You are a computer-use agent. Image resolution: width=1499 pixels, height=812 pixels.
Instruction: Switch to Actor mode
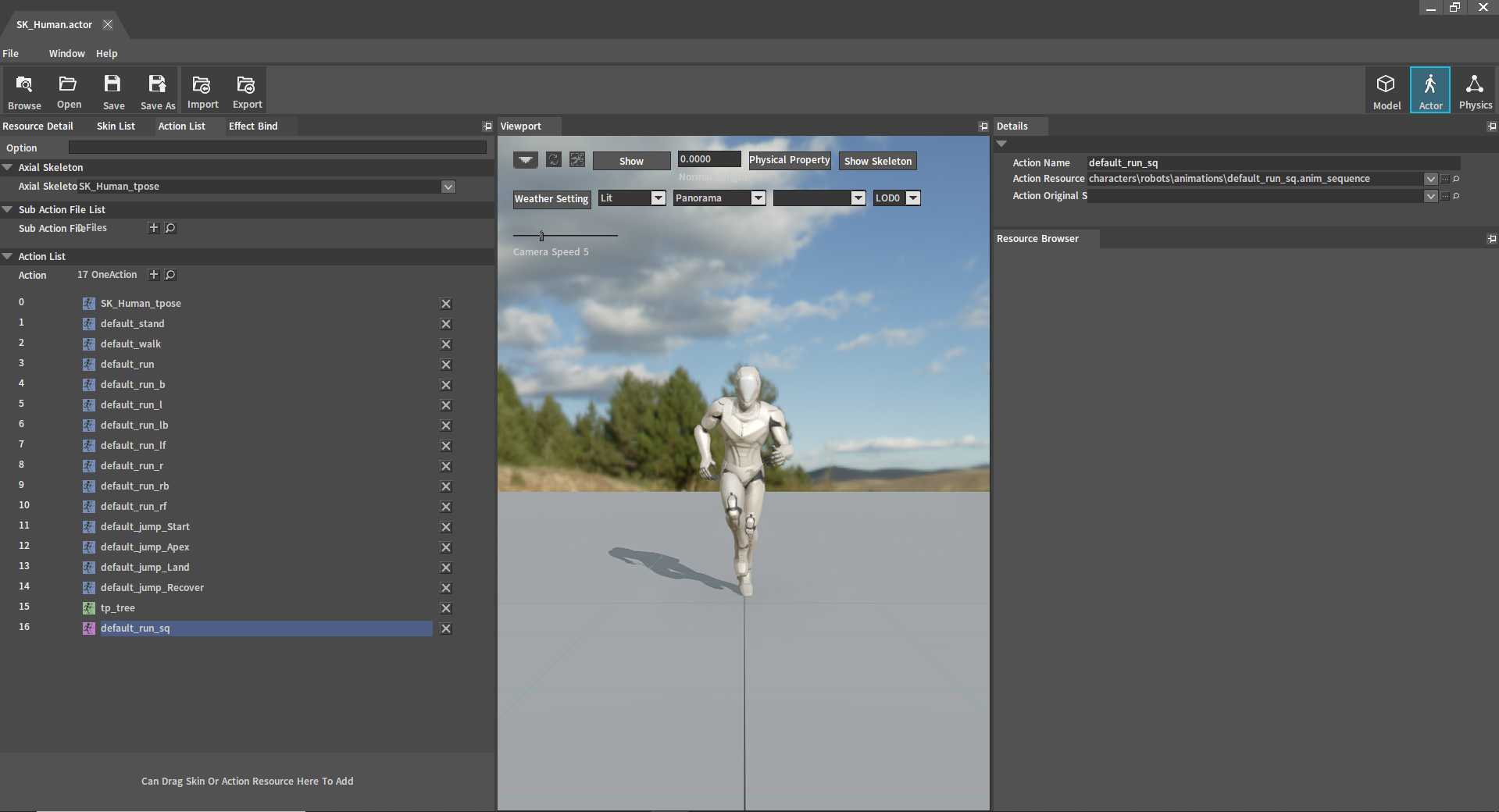click(x=1430, y=91)
